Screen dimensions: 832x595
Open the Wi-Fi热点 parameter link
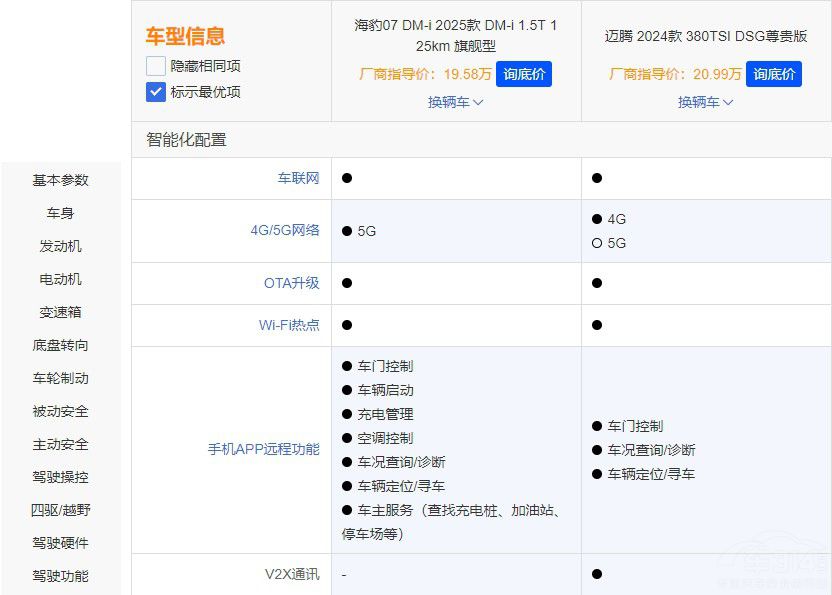289,325
